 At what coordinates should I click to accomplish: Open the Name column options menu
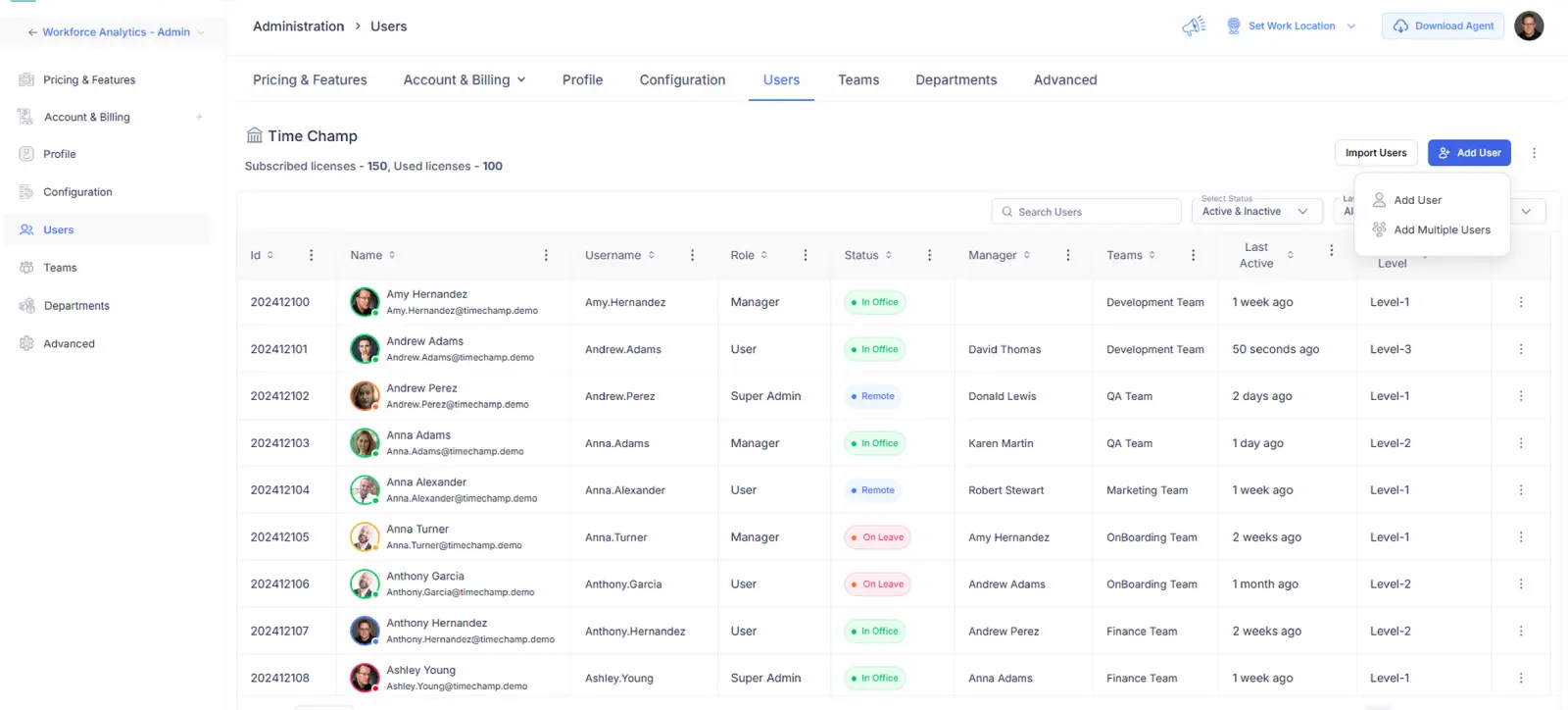coord(546,255)
